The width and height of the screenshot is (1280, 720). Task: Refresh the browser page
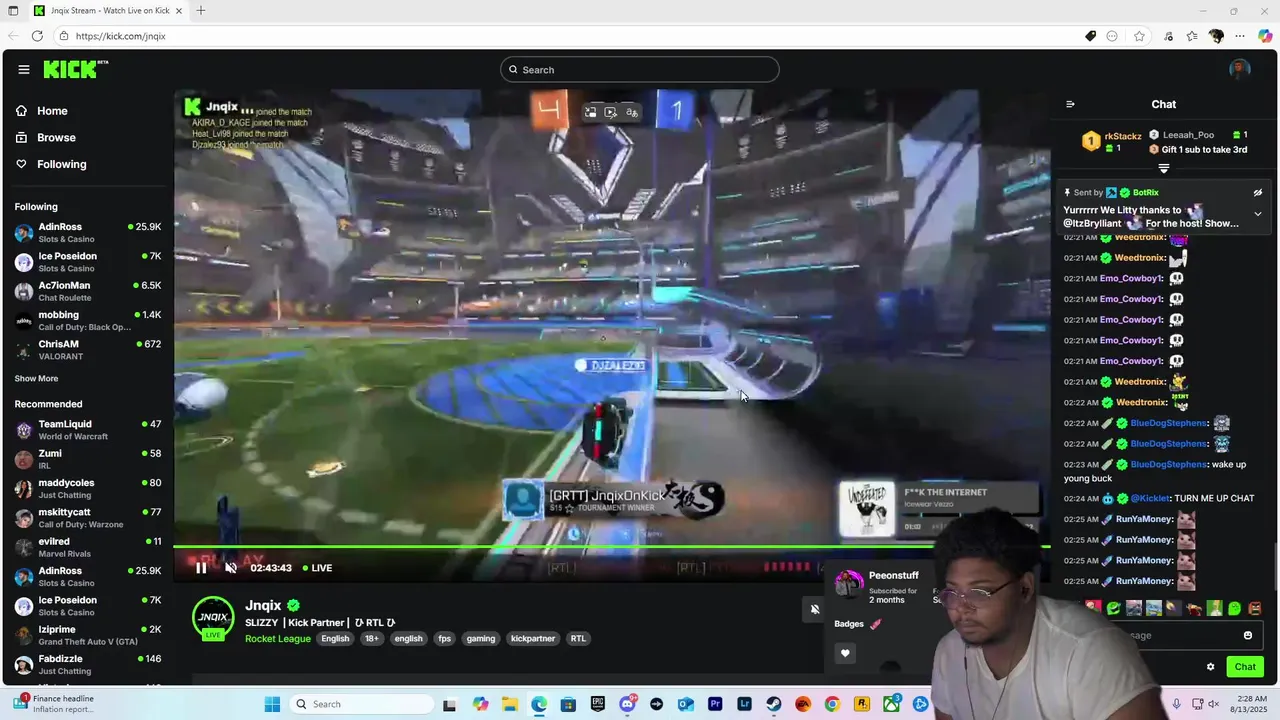pyautogui.click(x=37, y=36)
